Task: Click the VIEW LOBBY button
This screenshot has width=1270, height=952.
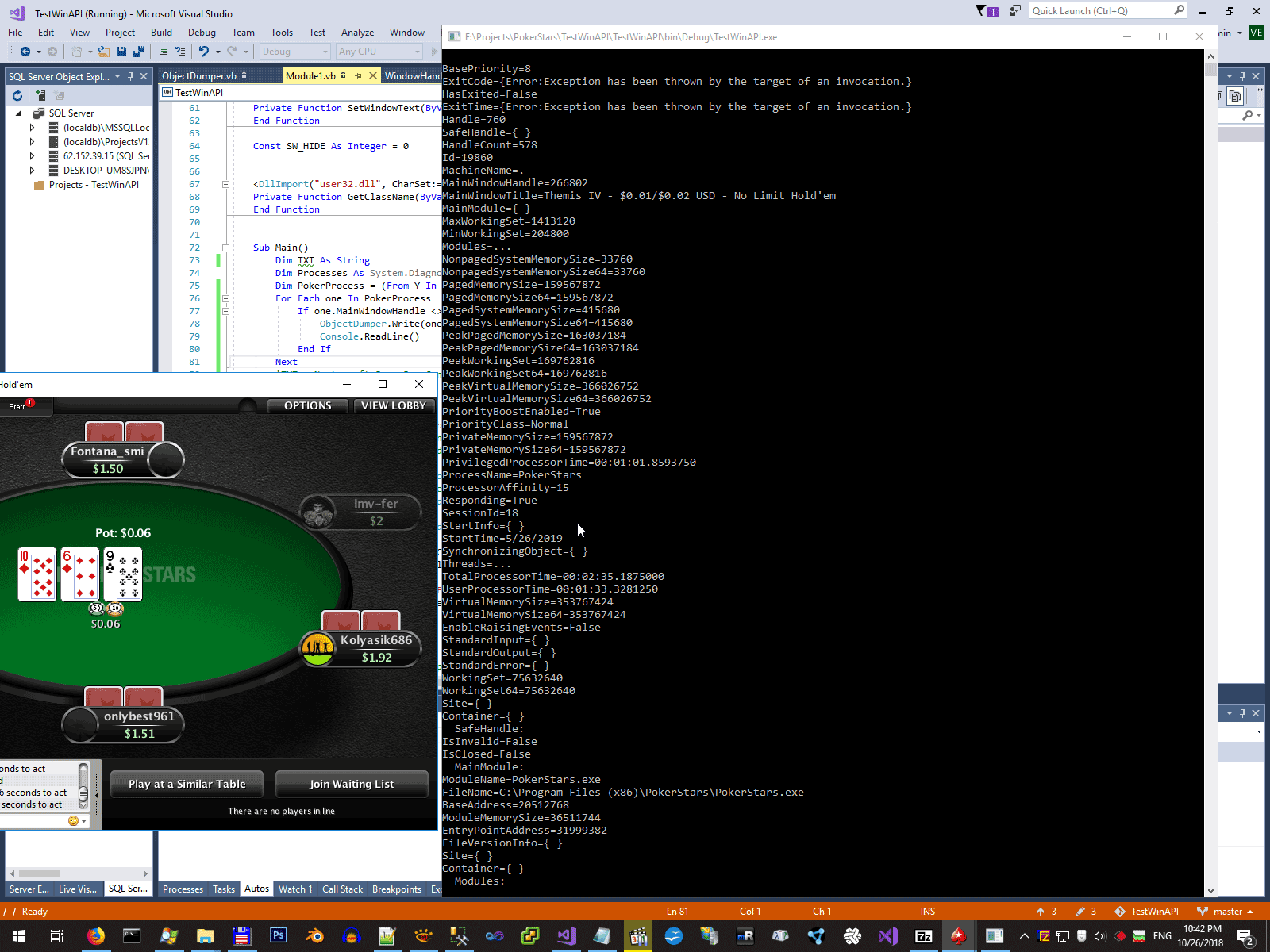Action: coord(394,405)
